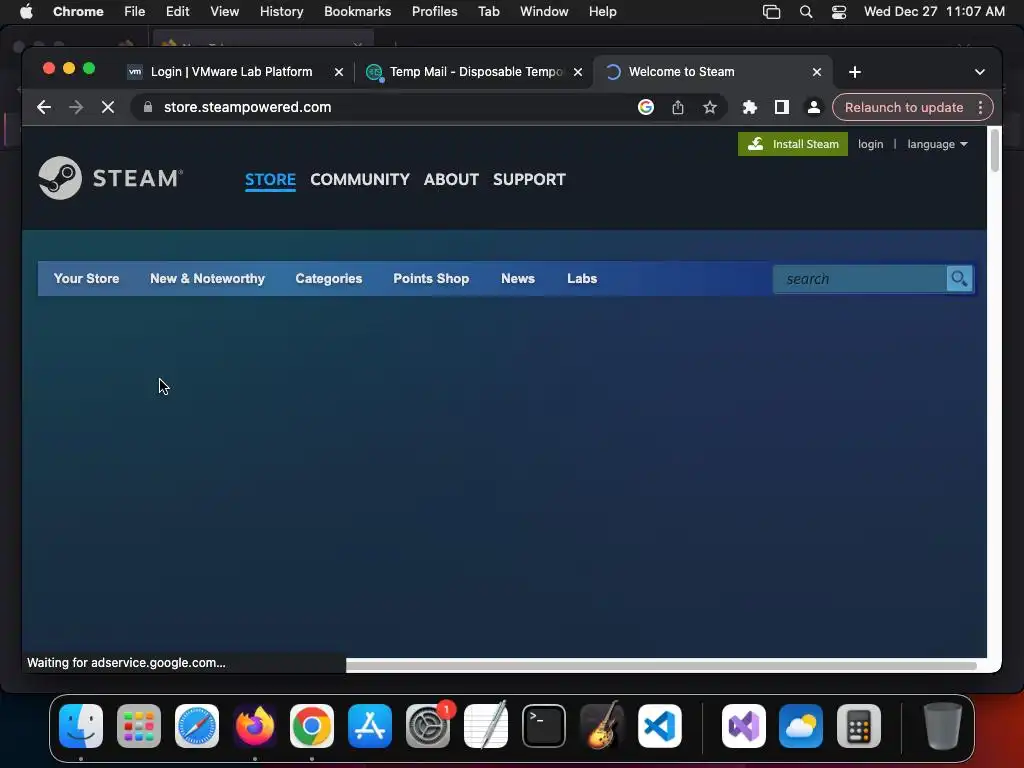This screenshot has width=1024, height=768.
Task: Click the padlock site info icon
Action: coord(148,107)
